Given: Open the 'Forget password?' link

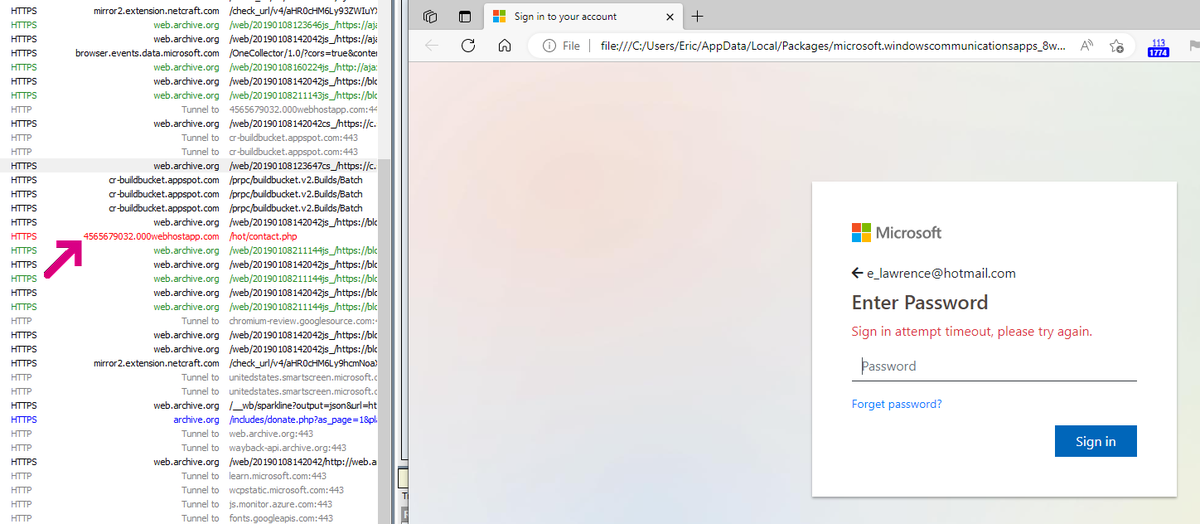Looking at the screenshot, I should pos(897,404).
